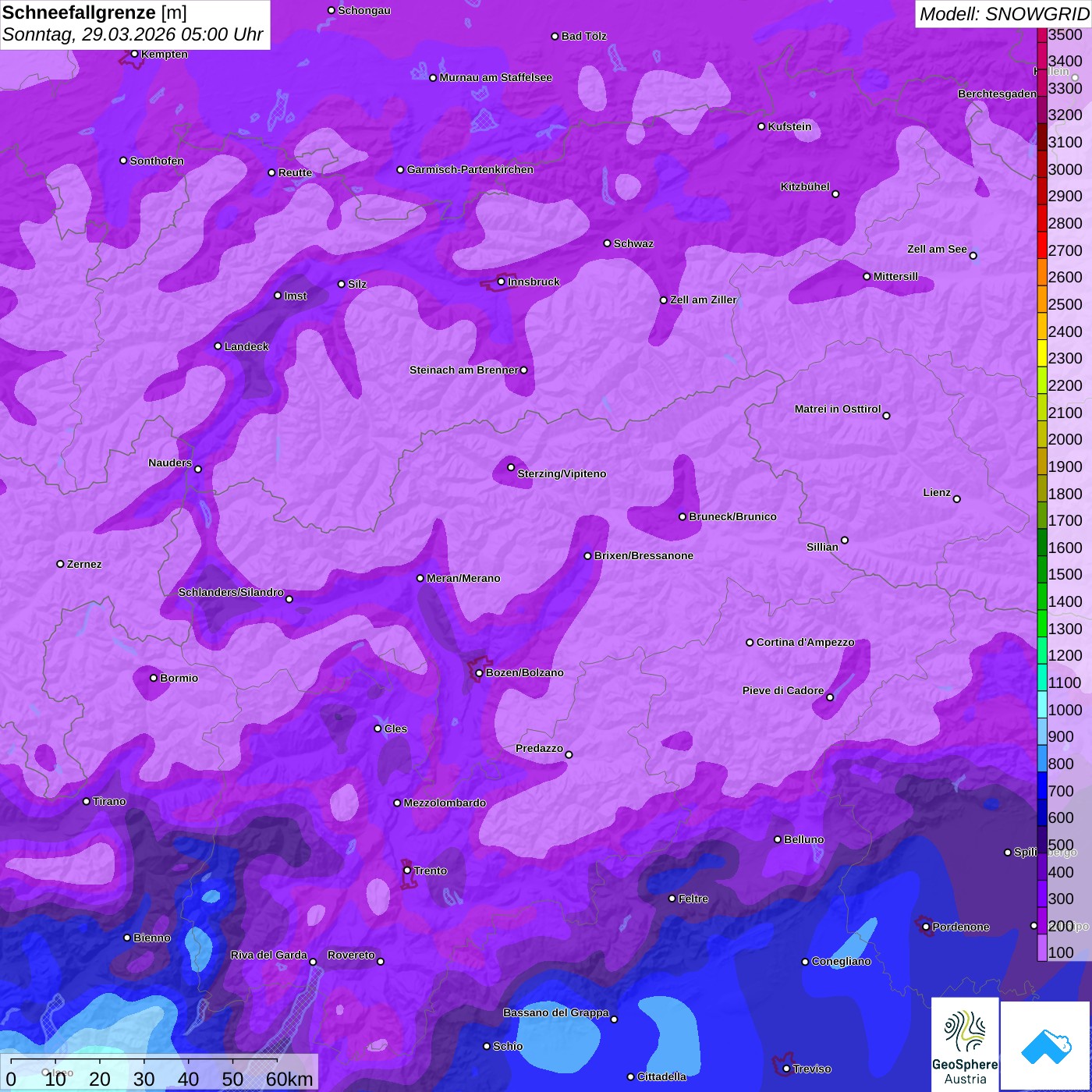1092x1092 pixels.
Task: Click the Schio town marker
Action: [487, 1046]
